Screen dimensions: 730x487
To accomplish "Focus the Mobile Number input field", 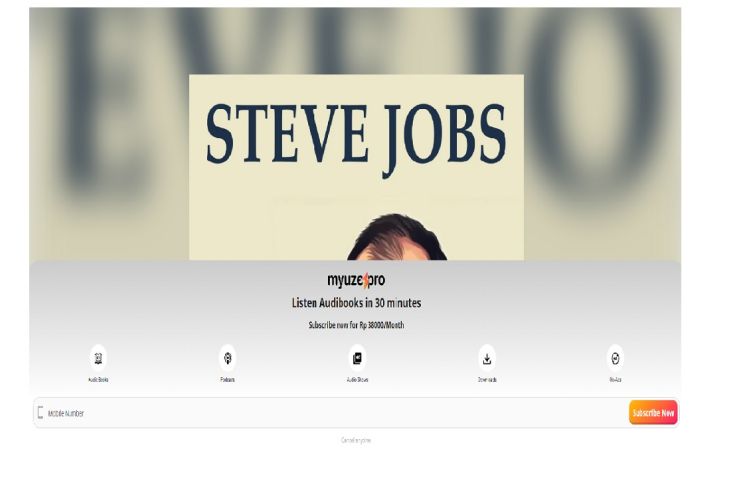I will [331, 413].
